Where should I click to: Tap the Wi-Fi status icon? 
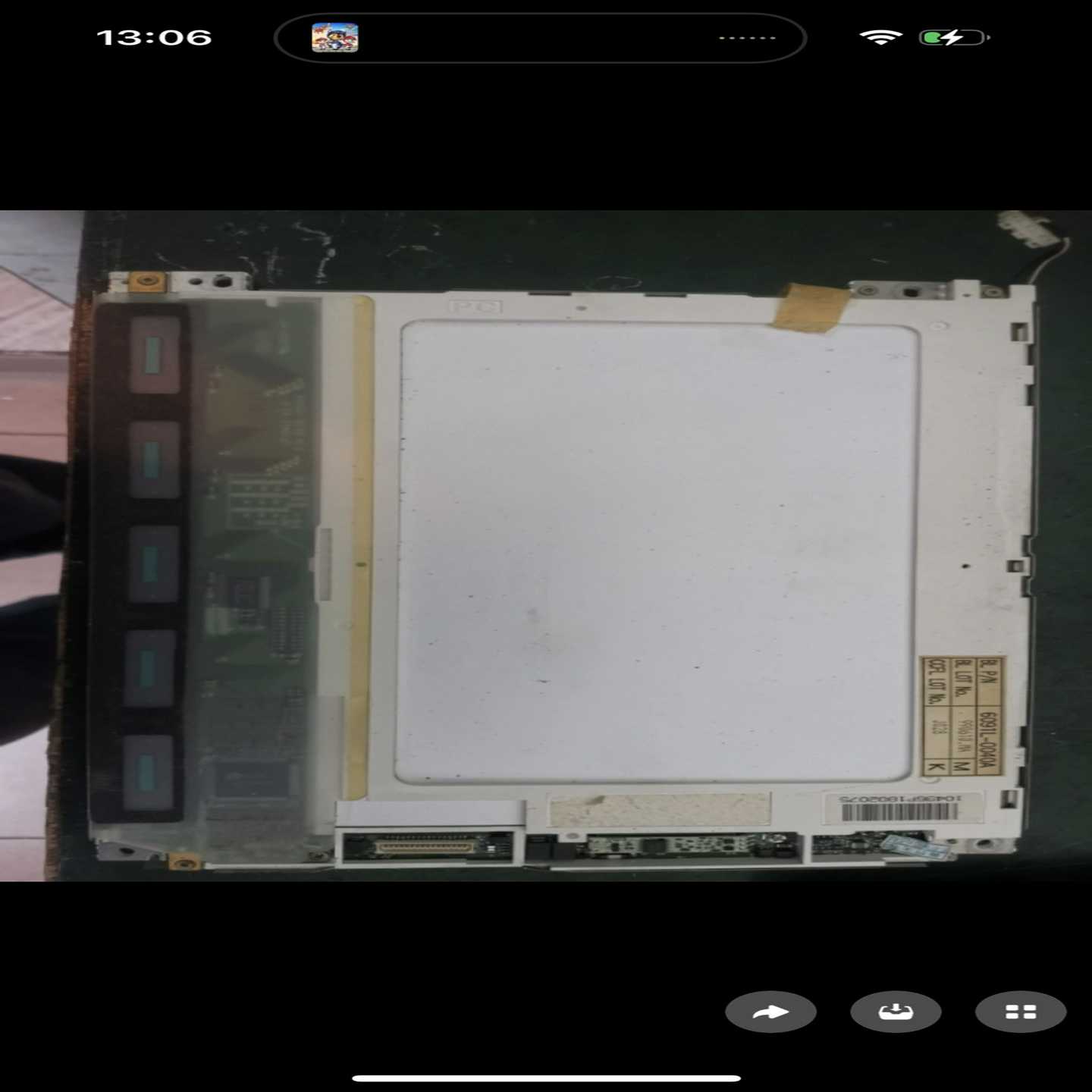pyautogui.click(x=880, y=35)
